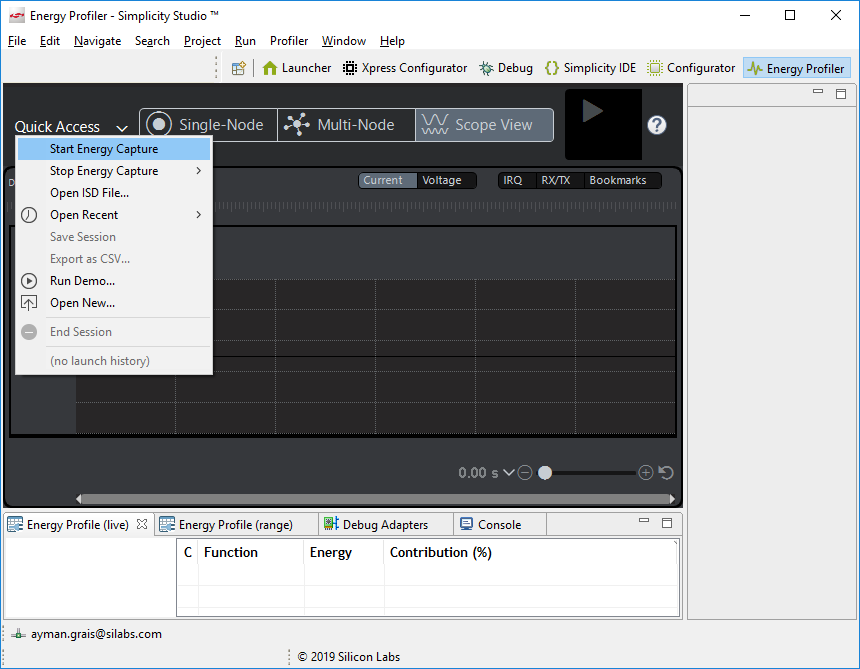Open the Project menu
The image size is (860, 669).
click(x=202, y=41)
